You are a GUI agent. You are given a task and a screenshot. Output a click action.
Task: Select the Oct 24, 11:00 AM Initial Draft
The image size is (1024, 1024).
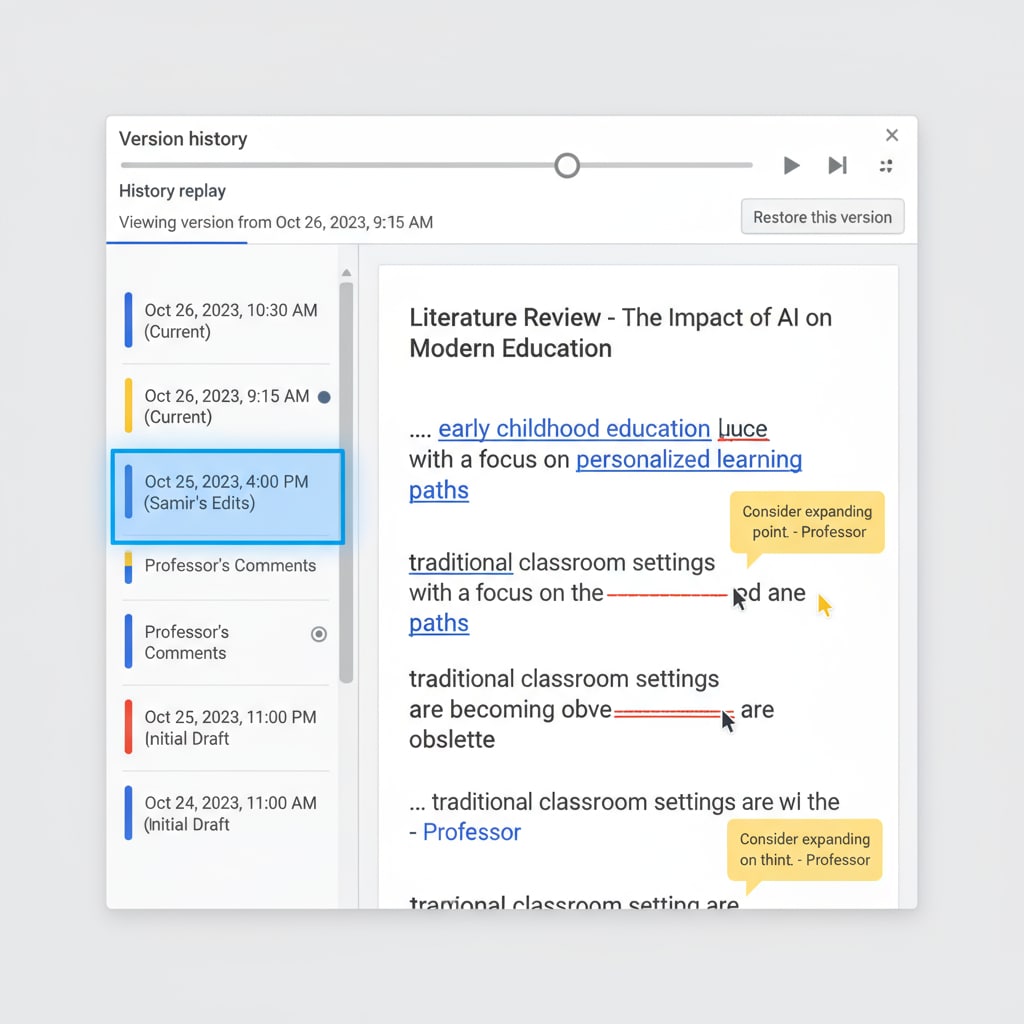tap(229, 813)
